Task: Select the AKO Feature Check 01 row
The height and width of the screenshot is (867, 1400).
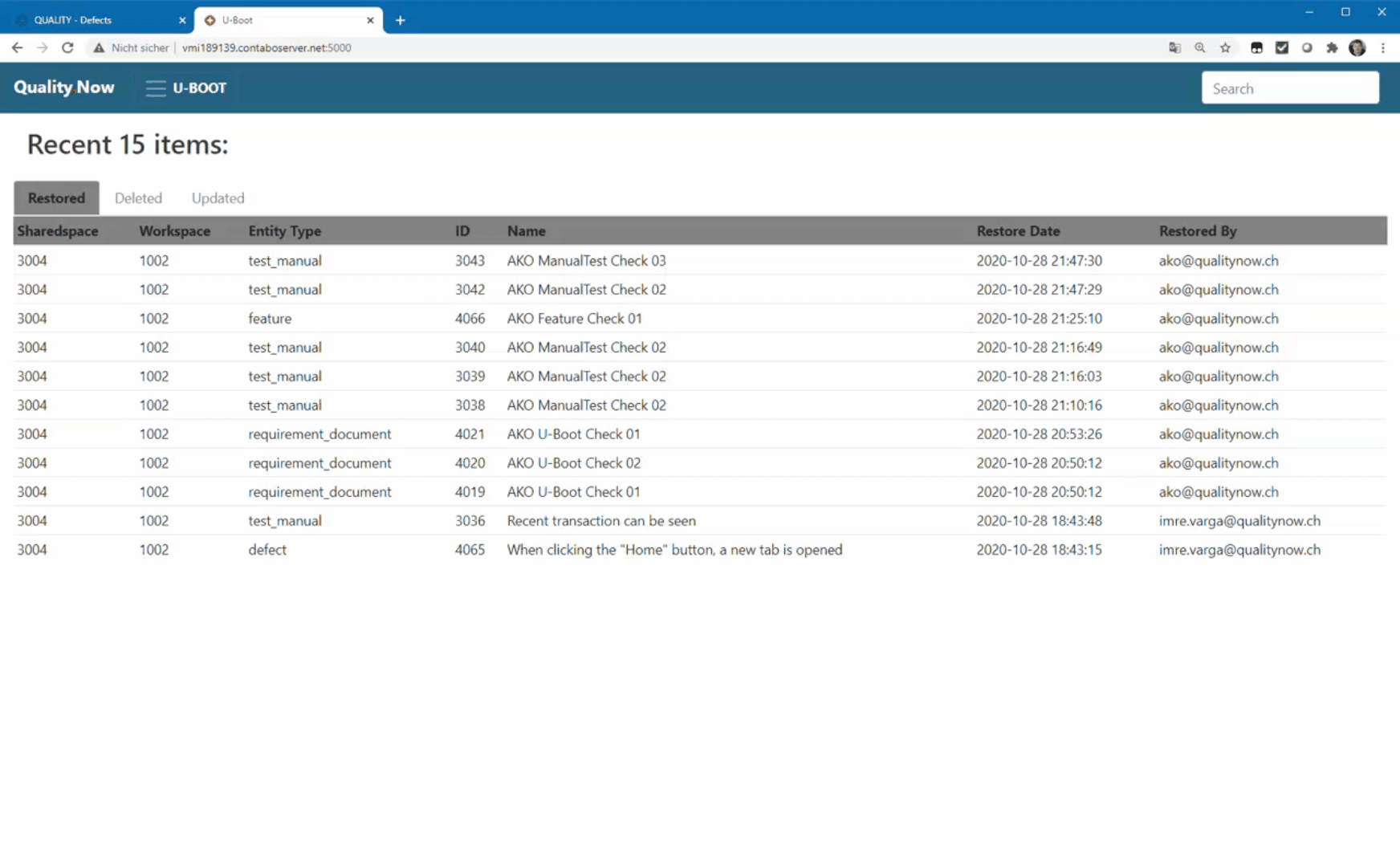Action: pos(574,319)
